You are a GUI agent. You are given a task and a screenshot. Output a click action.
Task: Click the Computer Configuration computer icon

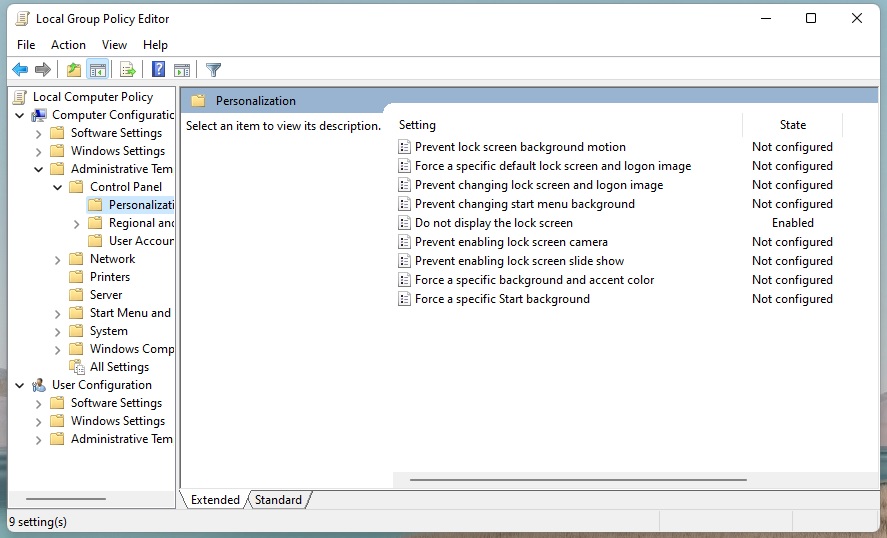tap(39, 115)
